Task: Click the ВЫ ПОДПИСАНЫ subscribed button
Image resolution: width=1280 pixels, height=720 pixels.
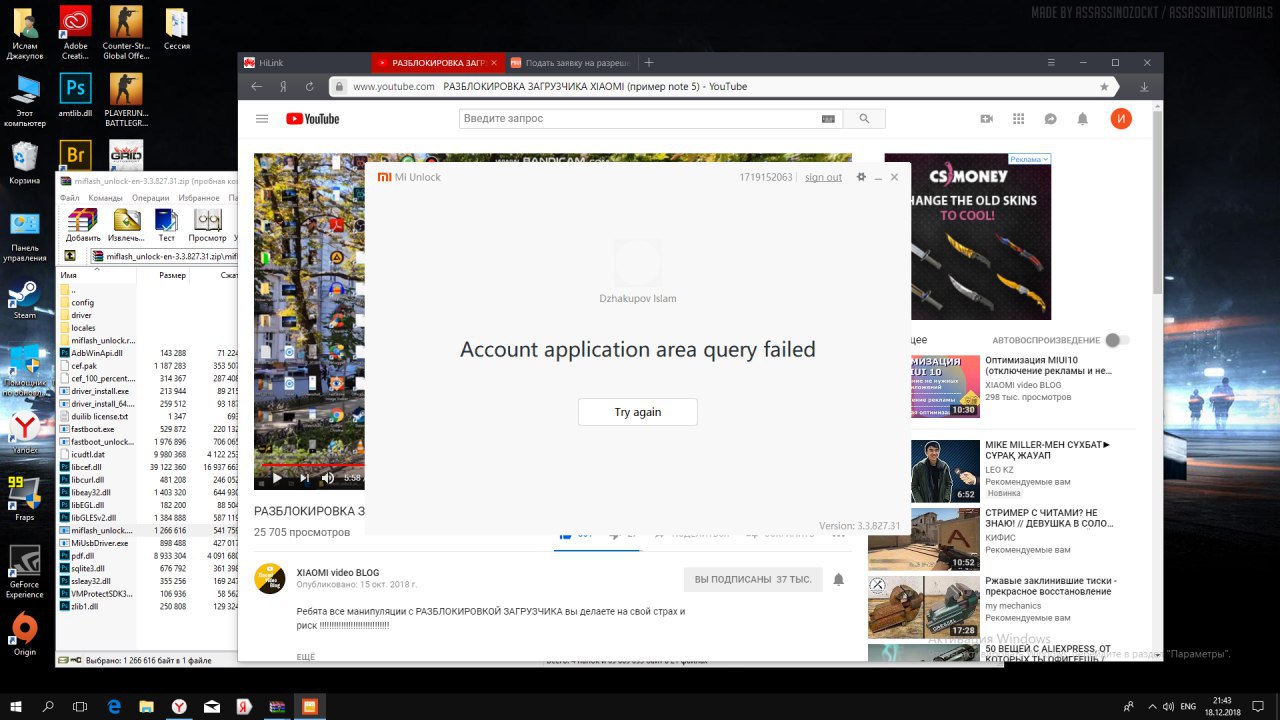Action: click(753, 580)
